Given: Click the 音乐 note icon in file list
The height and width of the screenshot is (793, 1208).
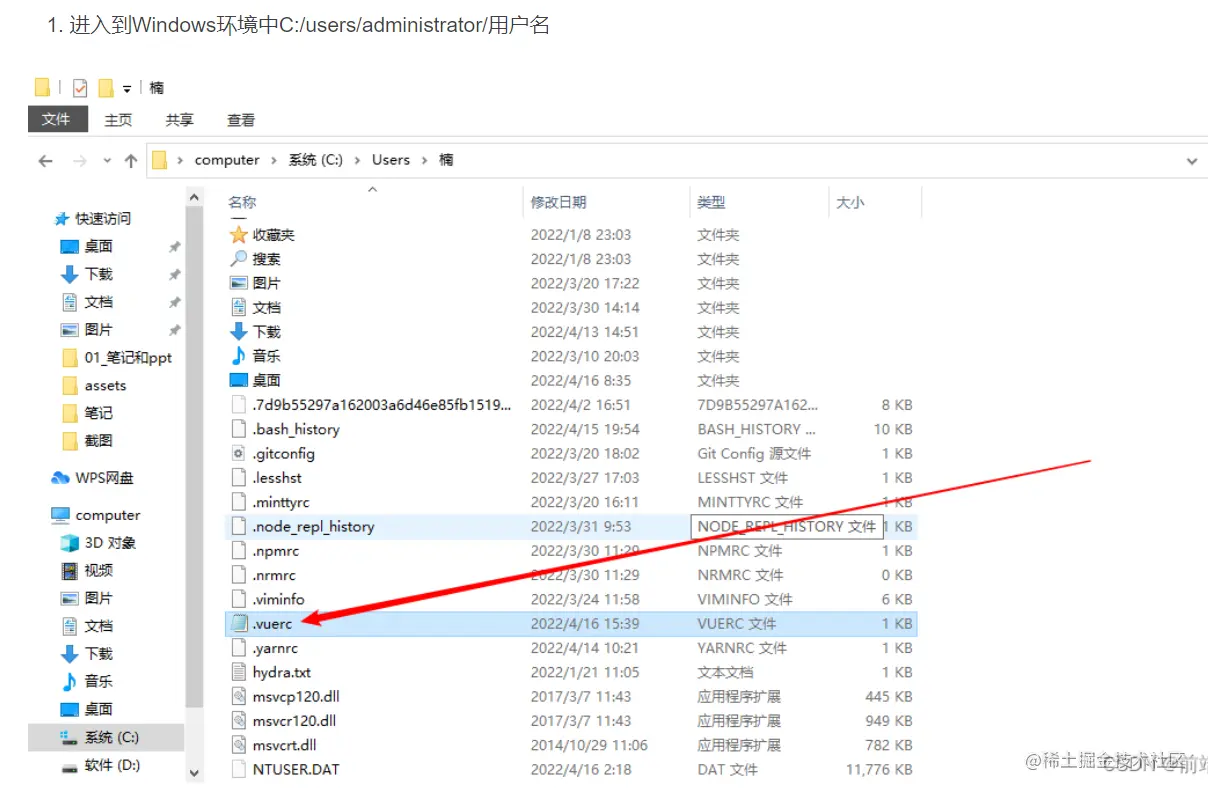Looking at the screenshot, I should [238, 356].
